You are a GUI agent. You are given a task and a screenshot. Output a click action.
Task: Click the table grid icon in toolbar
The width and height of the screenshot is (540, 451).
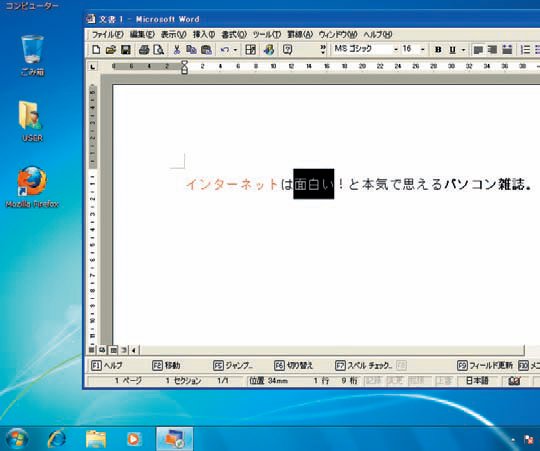(250, 50)
